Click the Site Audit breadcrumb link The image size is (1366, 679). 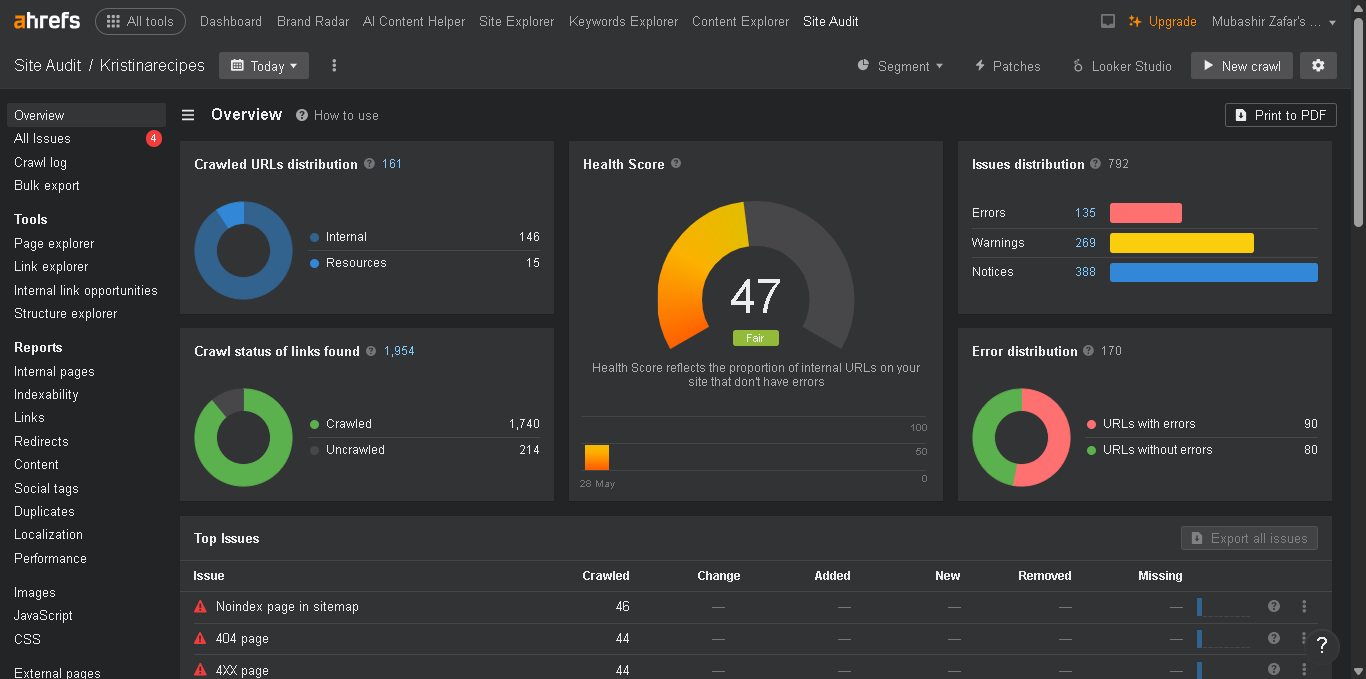pos(48,66)
